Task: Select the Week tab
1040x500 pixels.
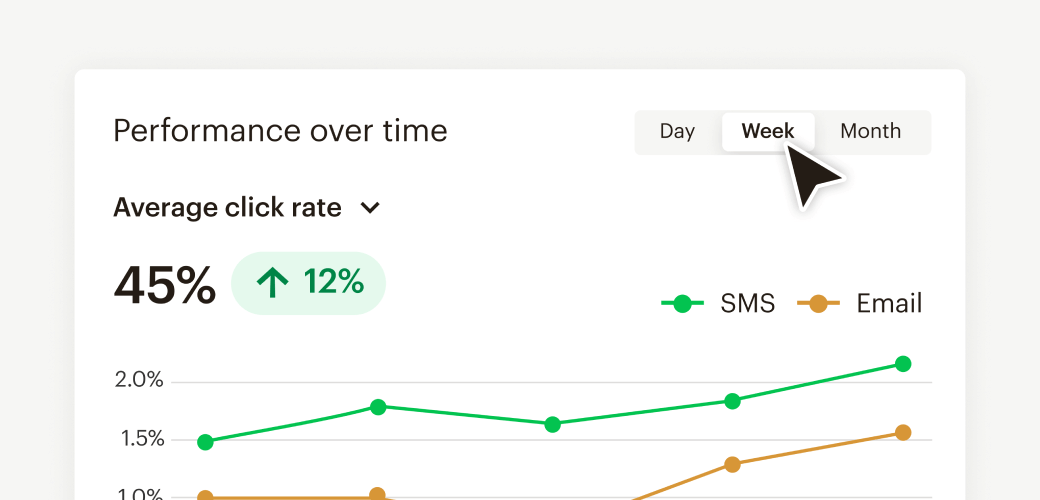Action: point(768,132)
